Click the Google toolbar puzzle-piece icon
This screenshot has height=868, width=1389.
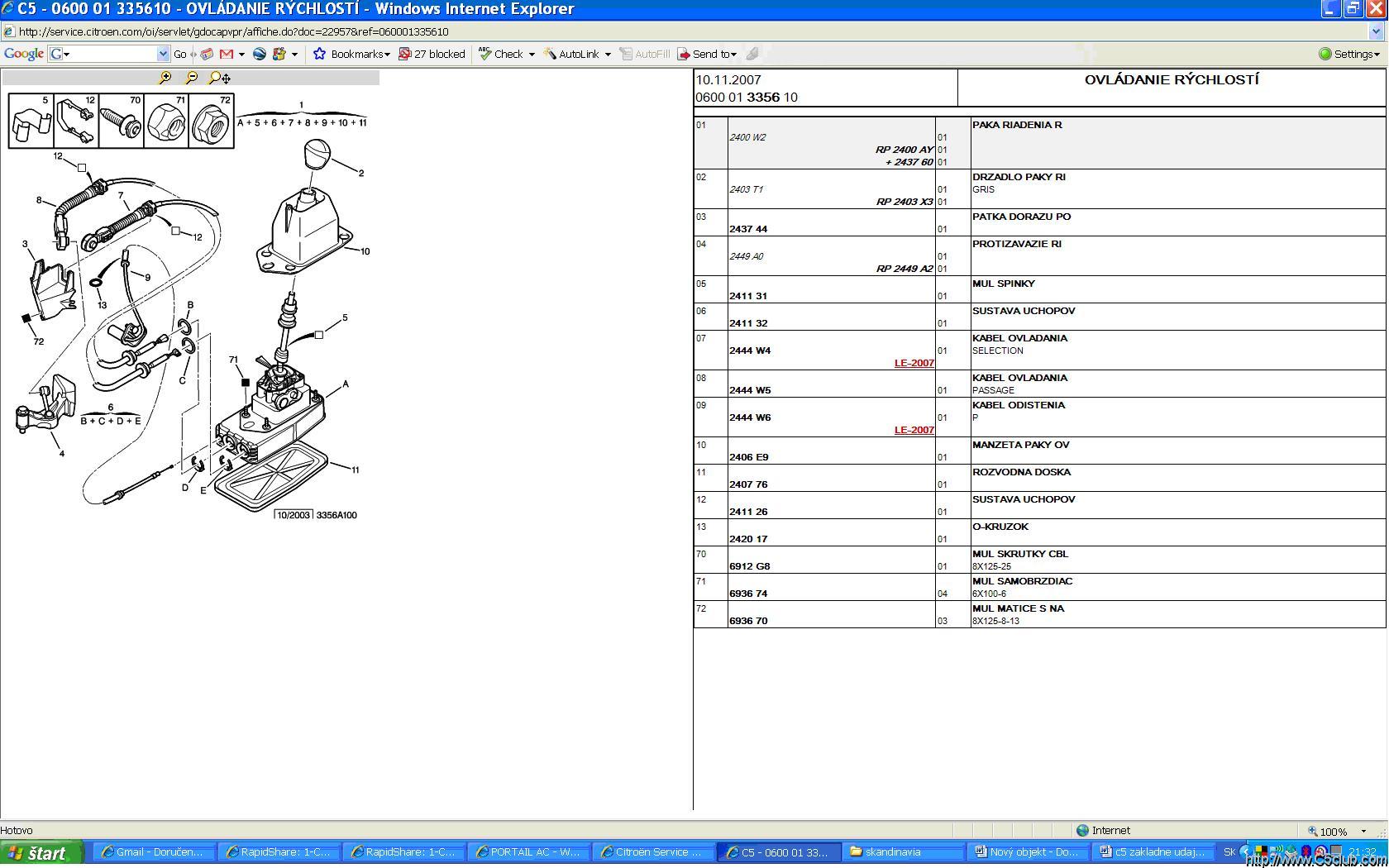pyautogui.click(x=279, y=54)
